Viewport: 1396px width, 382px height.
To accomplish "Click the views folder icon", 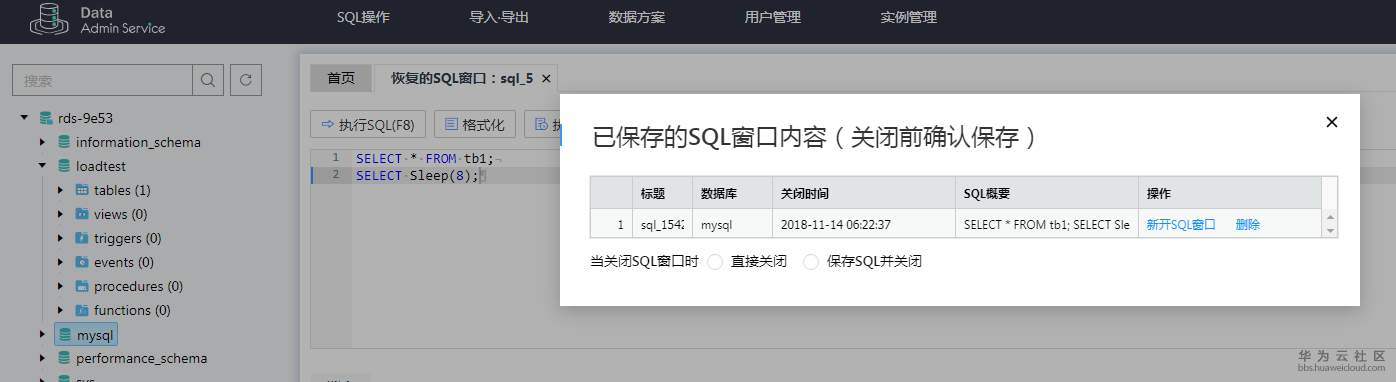I will (x=82, y=214).
